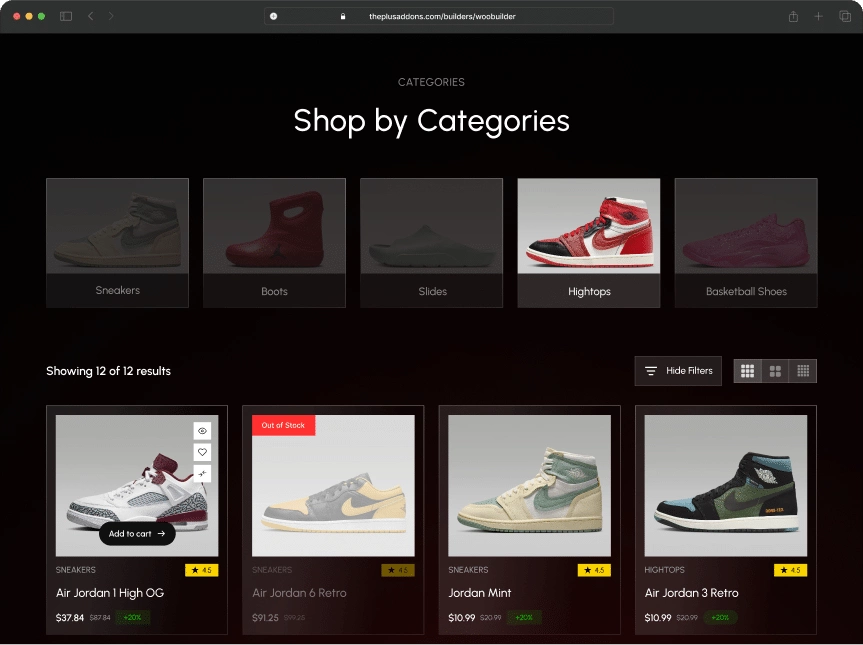Click the Out of Stock badge on Air Jordan 6 Retro
This screenshot has height=645, width=863.
pos(283,425)
